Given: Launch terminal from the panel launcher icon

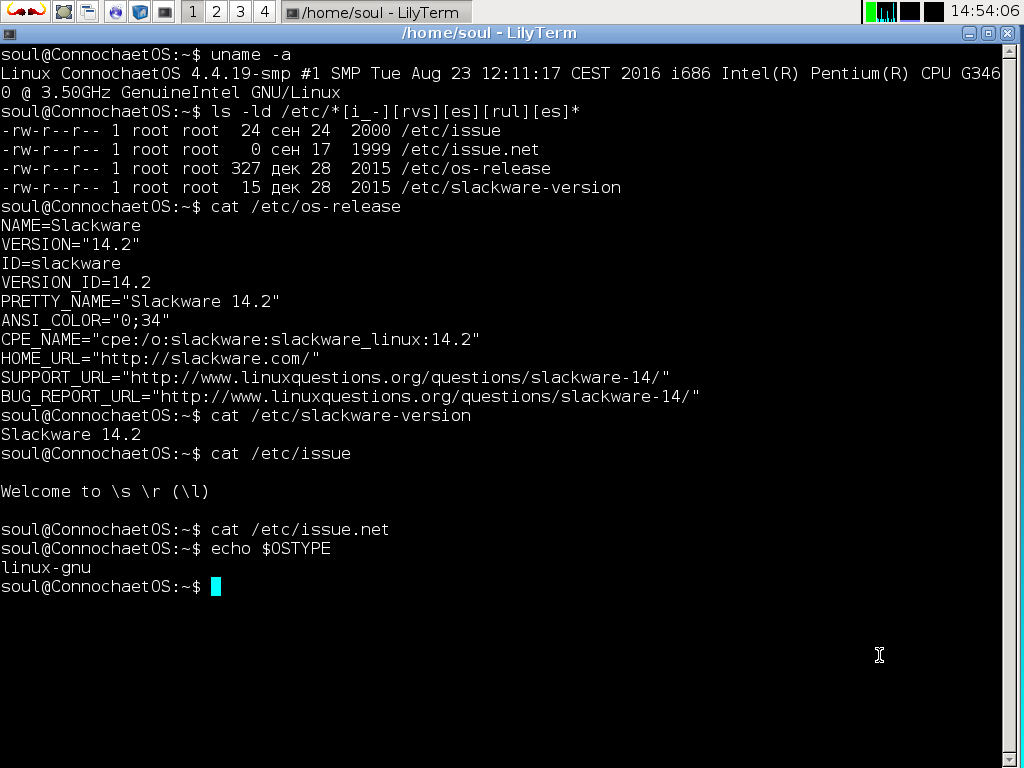Looking at the screenshot, I should pos(164,12).
